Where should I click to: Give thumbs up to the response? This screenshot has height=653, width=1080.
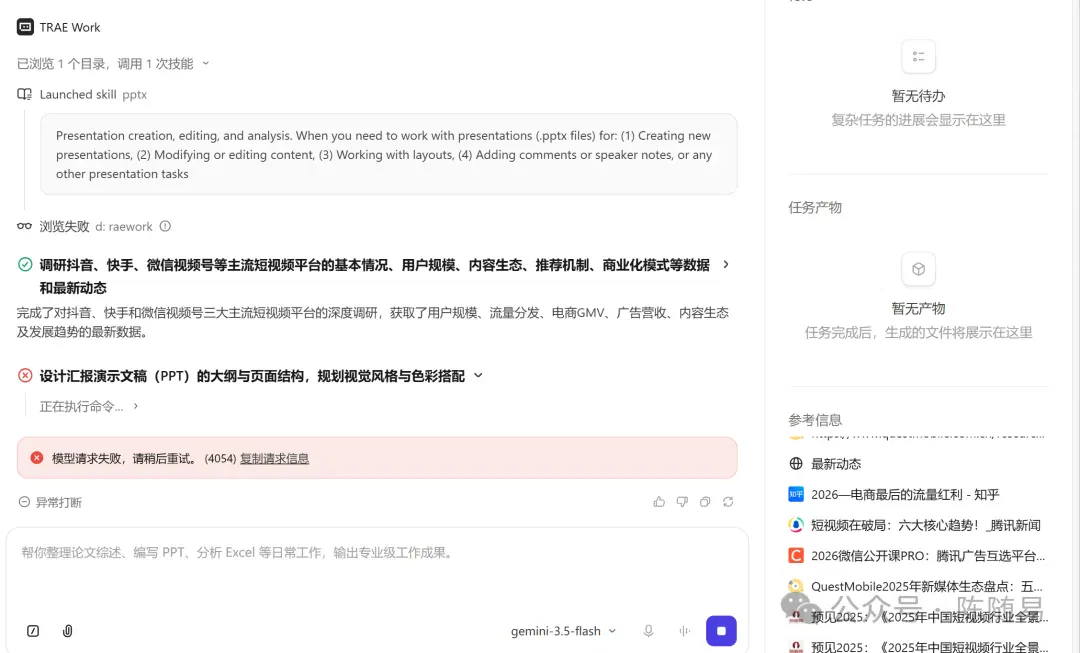pyautogui.click(x=659, y=502)
